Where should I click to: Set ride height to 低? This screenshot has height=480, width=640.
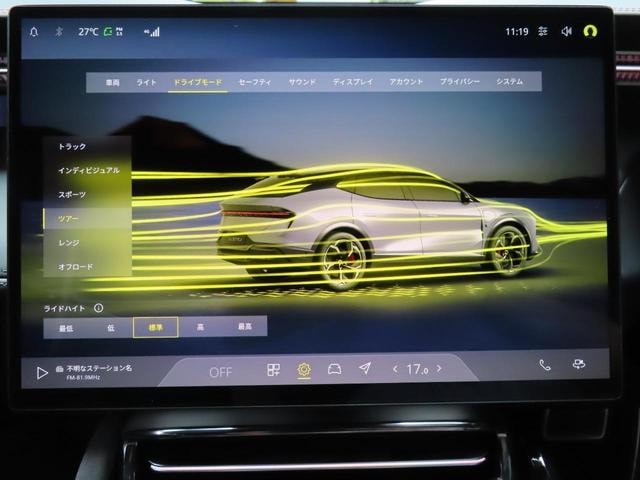pyautogui.click(x=111, y=328)
